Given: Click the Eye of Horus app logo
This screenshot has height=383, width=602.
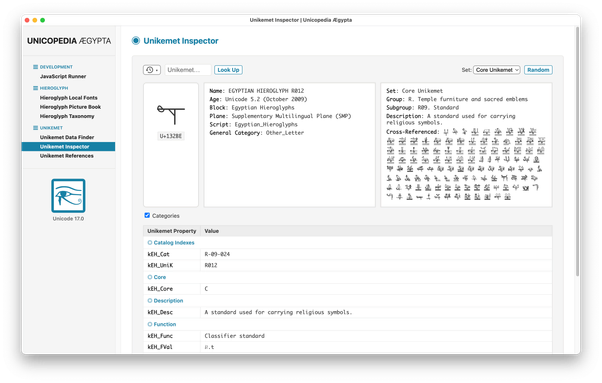Looking at the screenshot, I should click(x=68, y=196).
